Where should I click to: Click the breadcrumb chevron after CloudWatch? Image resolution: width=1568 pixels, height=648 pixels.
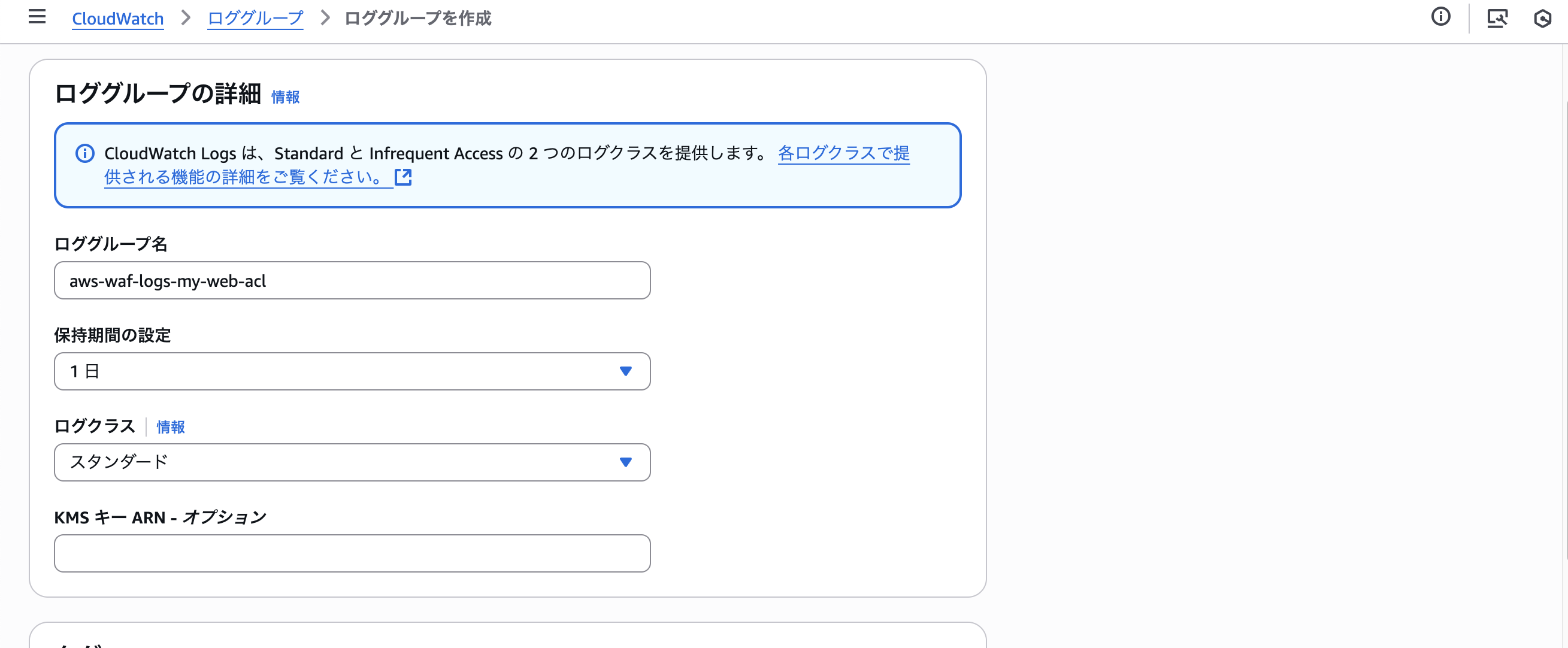pyautogui.click(x=186, y=18)
